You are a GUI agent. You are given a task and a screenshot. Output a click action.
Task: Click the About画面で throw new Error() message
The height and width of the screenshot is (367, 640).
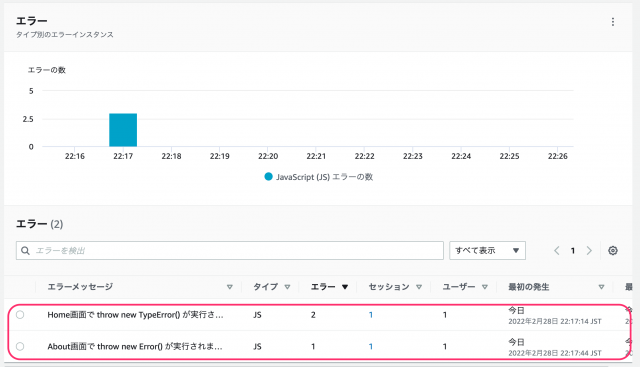(x=135, y=347)
